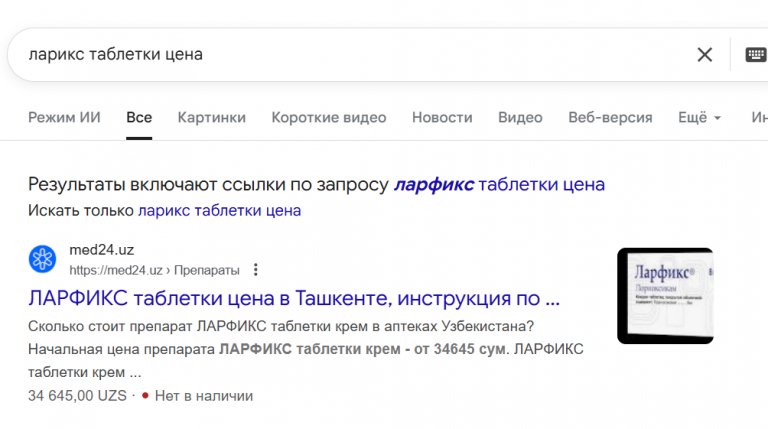Open the Видео tab

click(520, 118)
